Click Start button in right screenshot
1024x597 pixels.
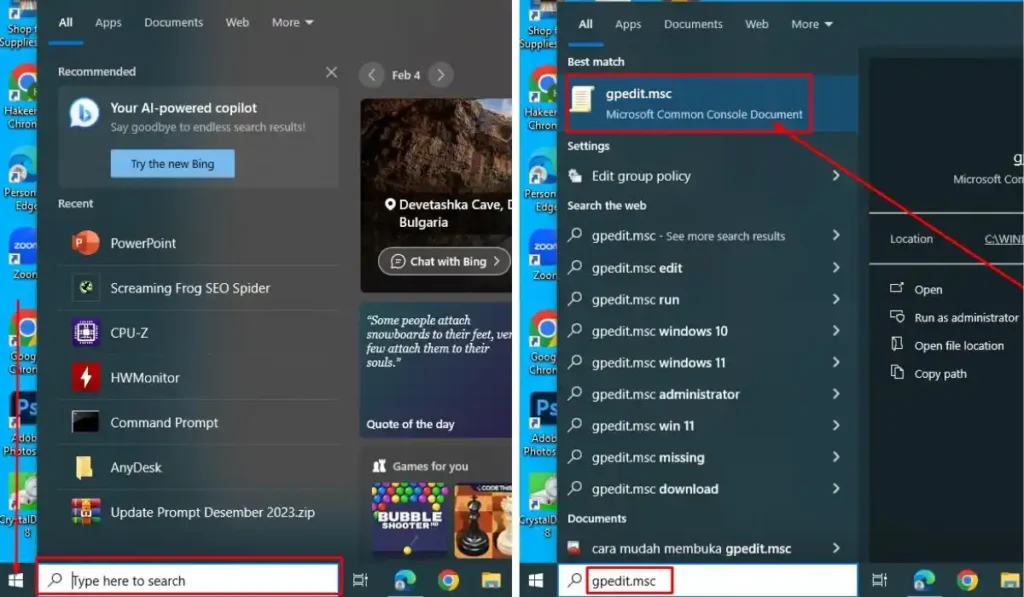pos(536,580)
